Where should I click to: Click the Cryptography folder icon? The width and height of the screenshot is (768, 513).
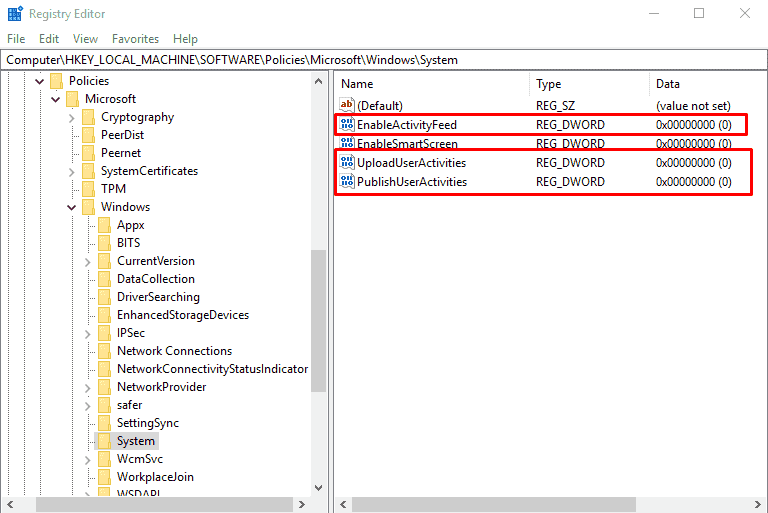point(89,117)
